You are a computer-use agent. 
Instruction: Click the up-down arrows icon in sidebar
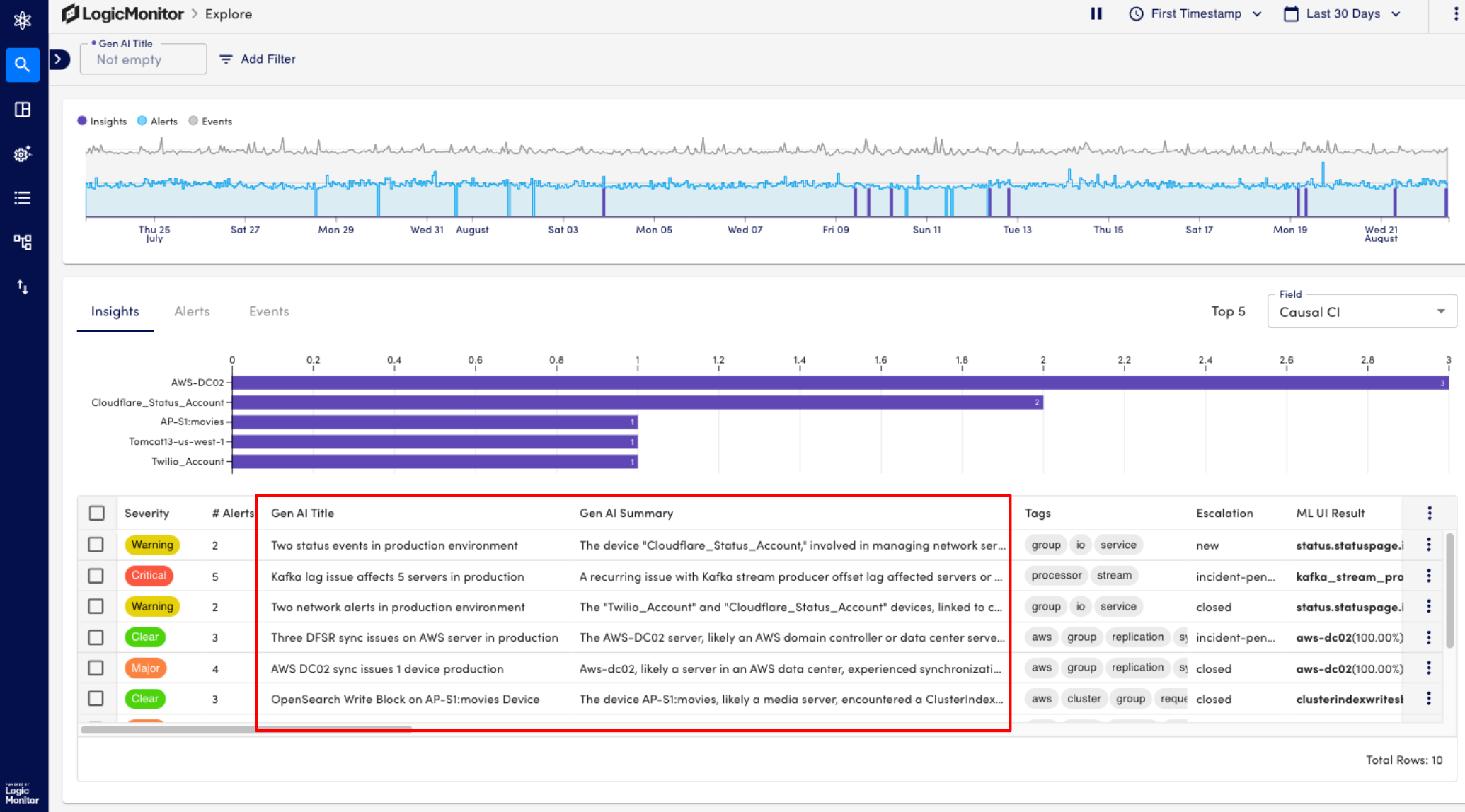(x=23, y=286)
